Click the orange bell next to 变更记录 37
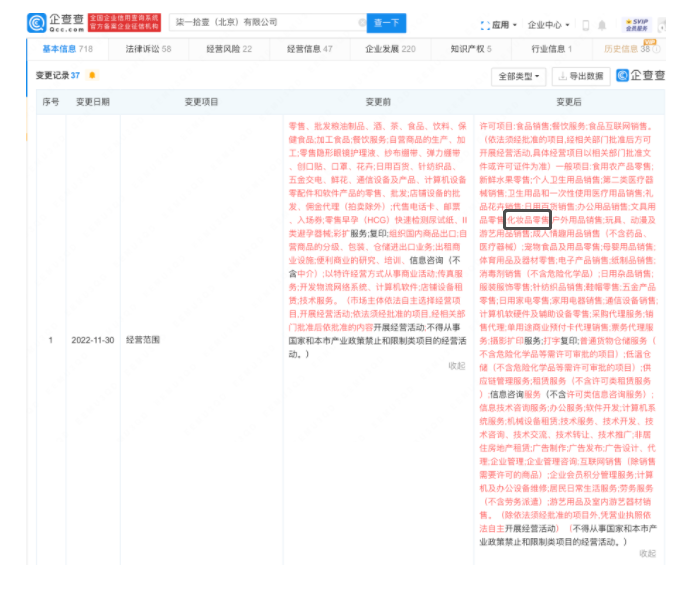 tap(92, 75)
